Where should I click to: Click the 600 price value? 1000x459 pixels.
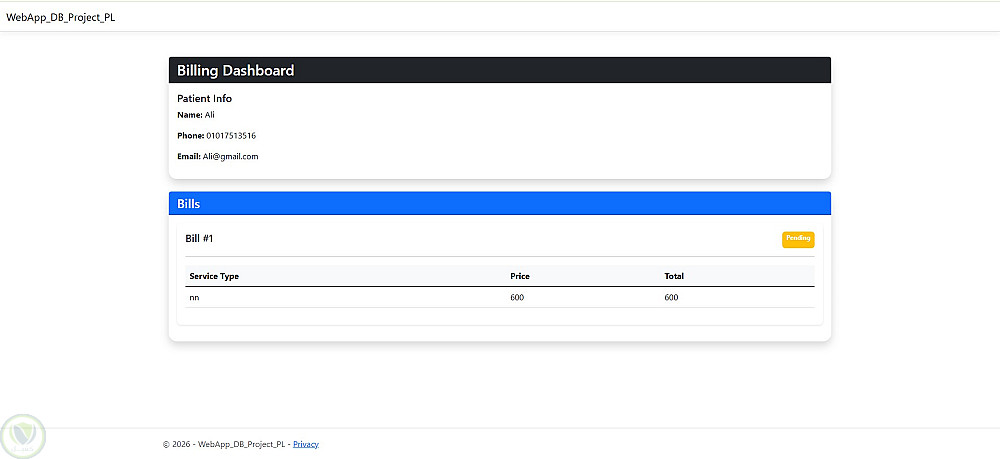[517, 298]
